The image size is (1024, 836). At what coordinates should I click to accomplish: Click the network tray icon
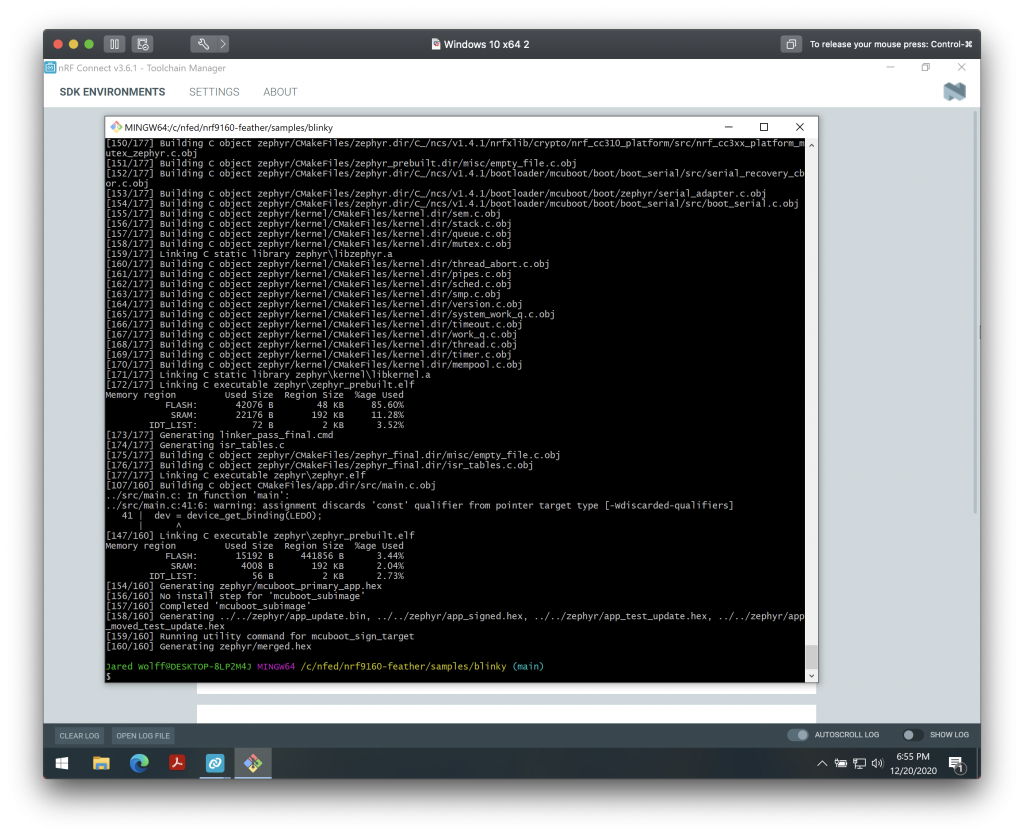click(x=859, y=763)
